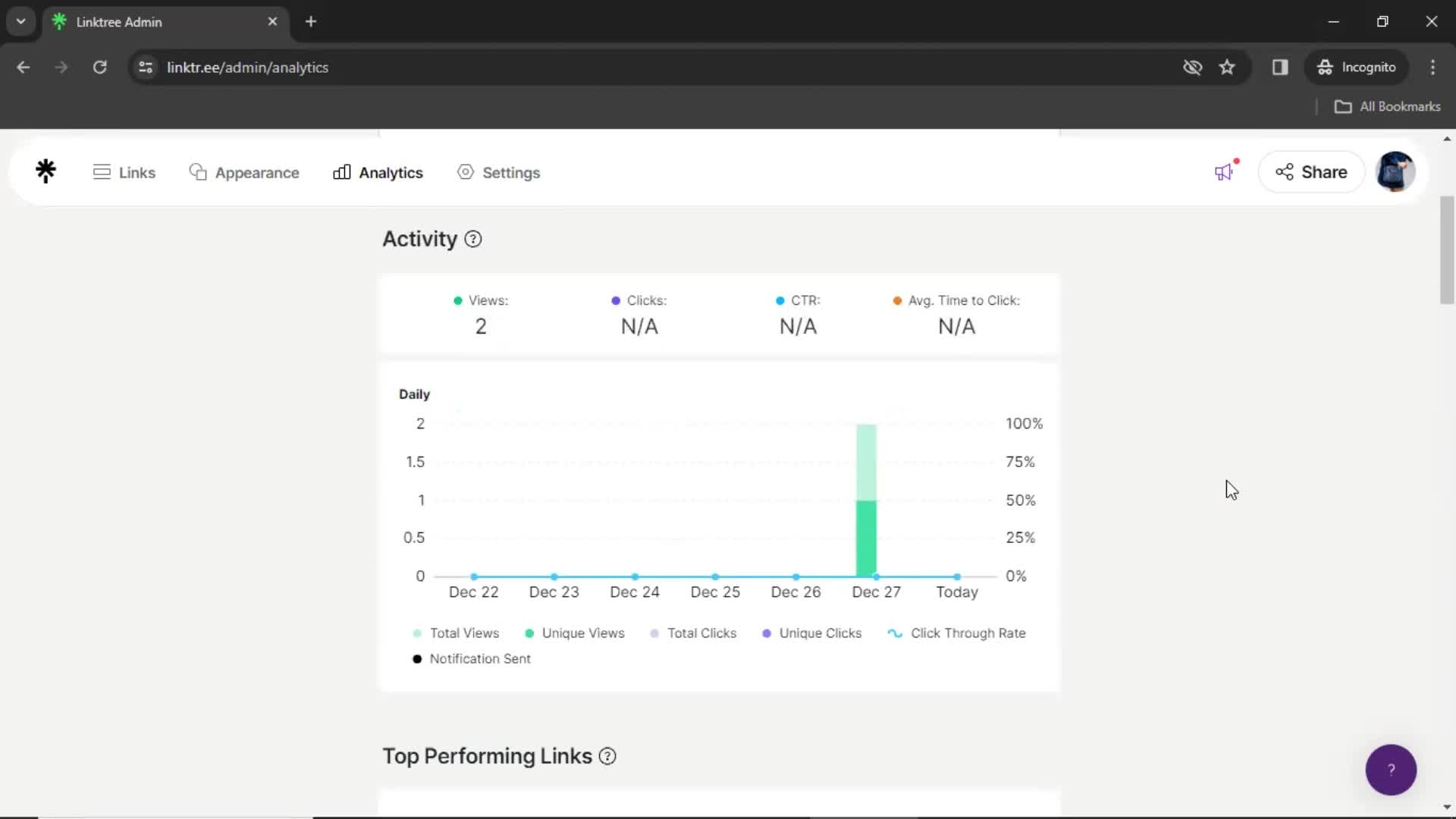The height and width of the screenshot is (819, 1456).
Task: Click the purple help button
Action: [x=1391, y=769]
